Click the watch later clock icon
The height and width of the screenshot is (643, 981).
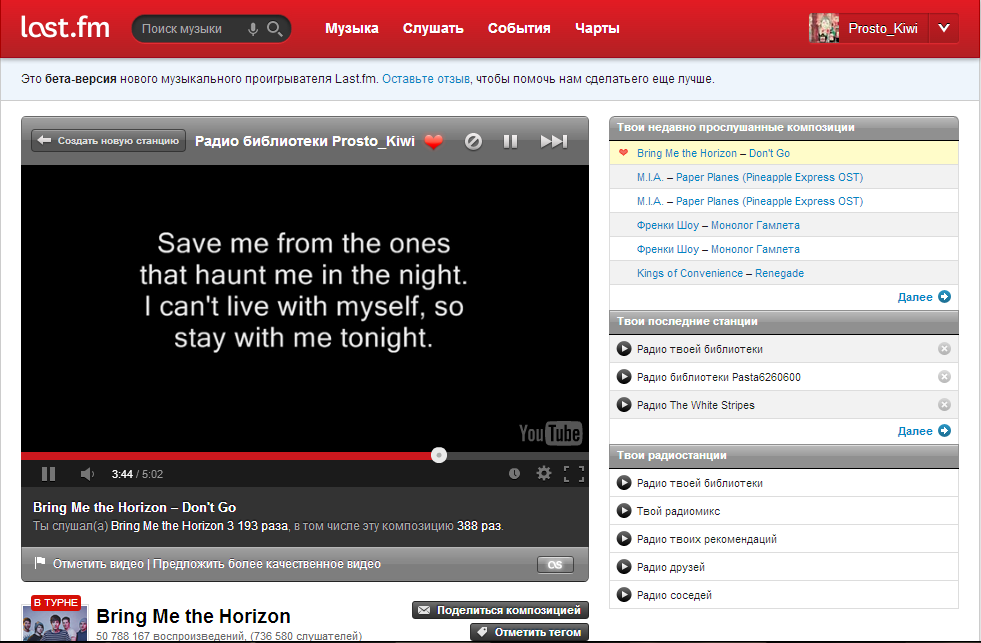tap(514, 473)
